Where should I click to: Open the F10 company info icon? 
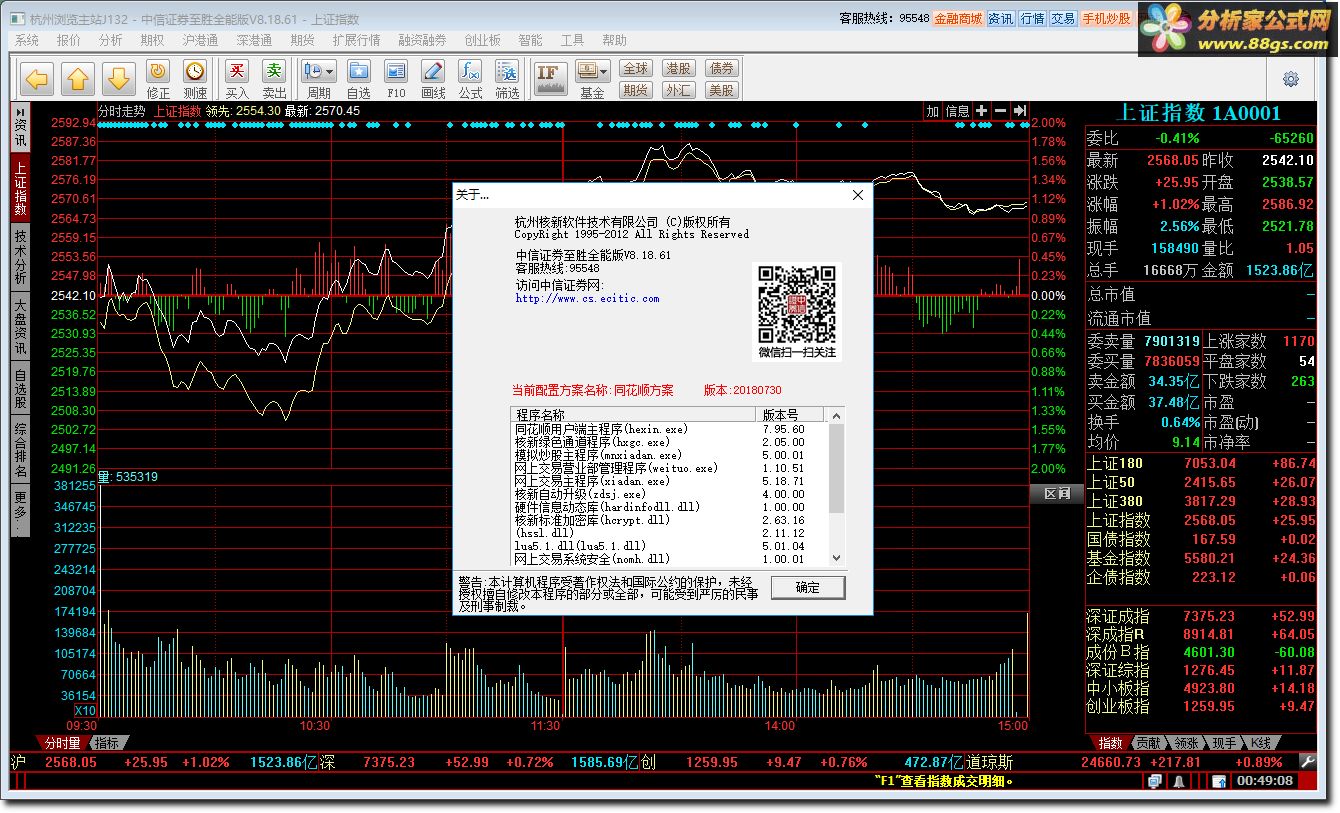point(396,79)
